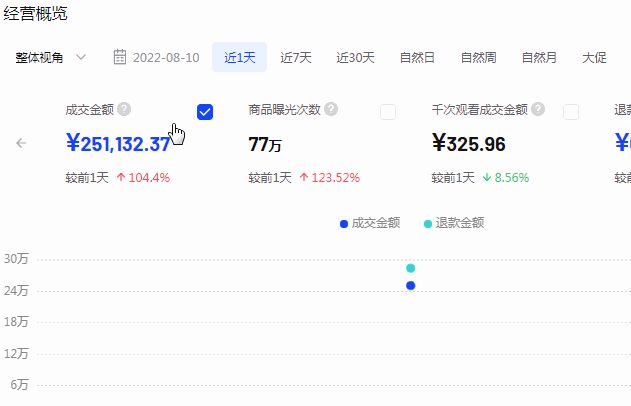
Task: Click the 12万 axis label
Action: pyautogui.click(x=16, y=353)
